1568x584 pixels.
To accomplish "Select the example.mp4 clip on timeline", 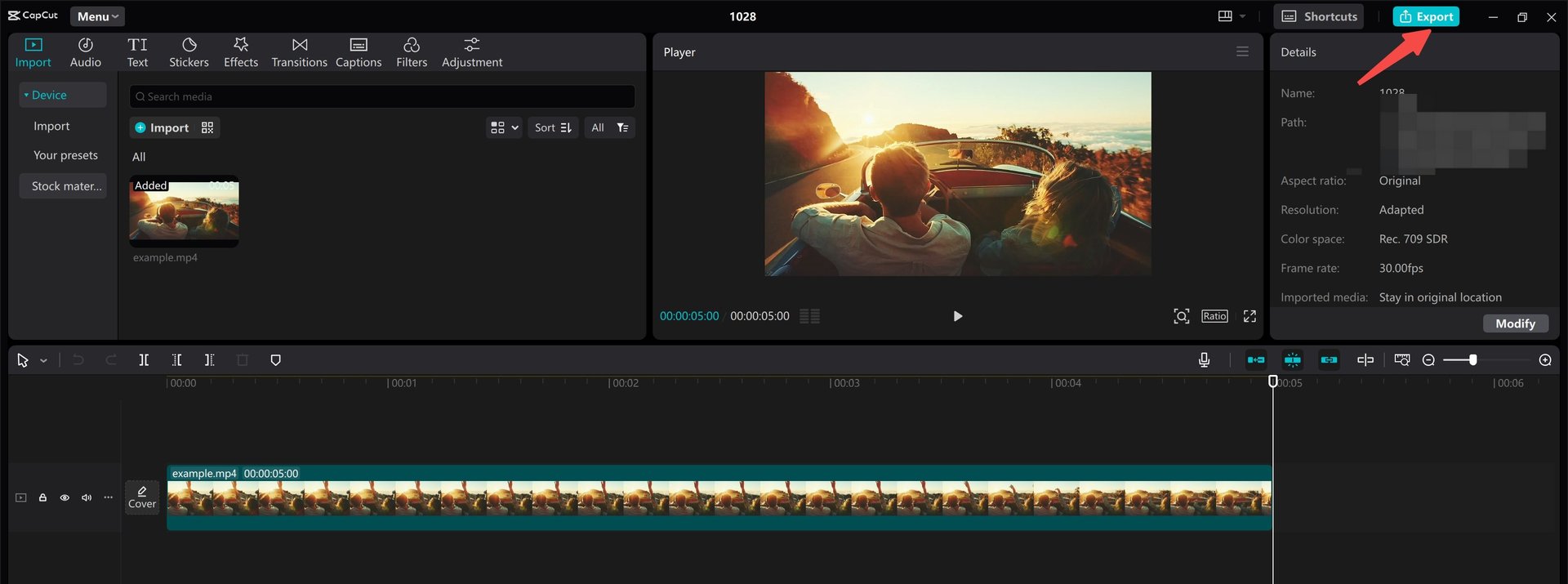I will [719, 497].
